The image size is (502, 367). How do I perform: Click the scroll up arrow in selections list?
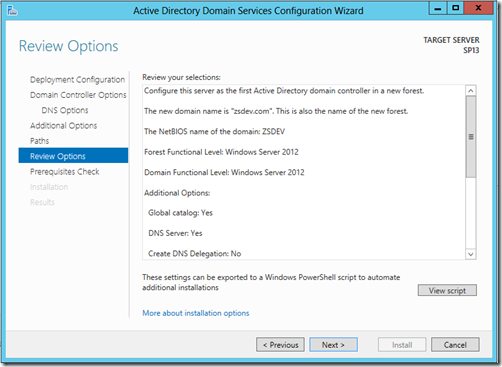(x=471, y=91)
